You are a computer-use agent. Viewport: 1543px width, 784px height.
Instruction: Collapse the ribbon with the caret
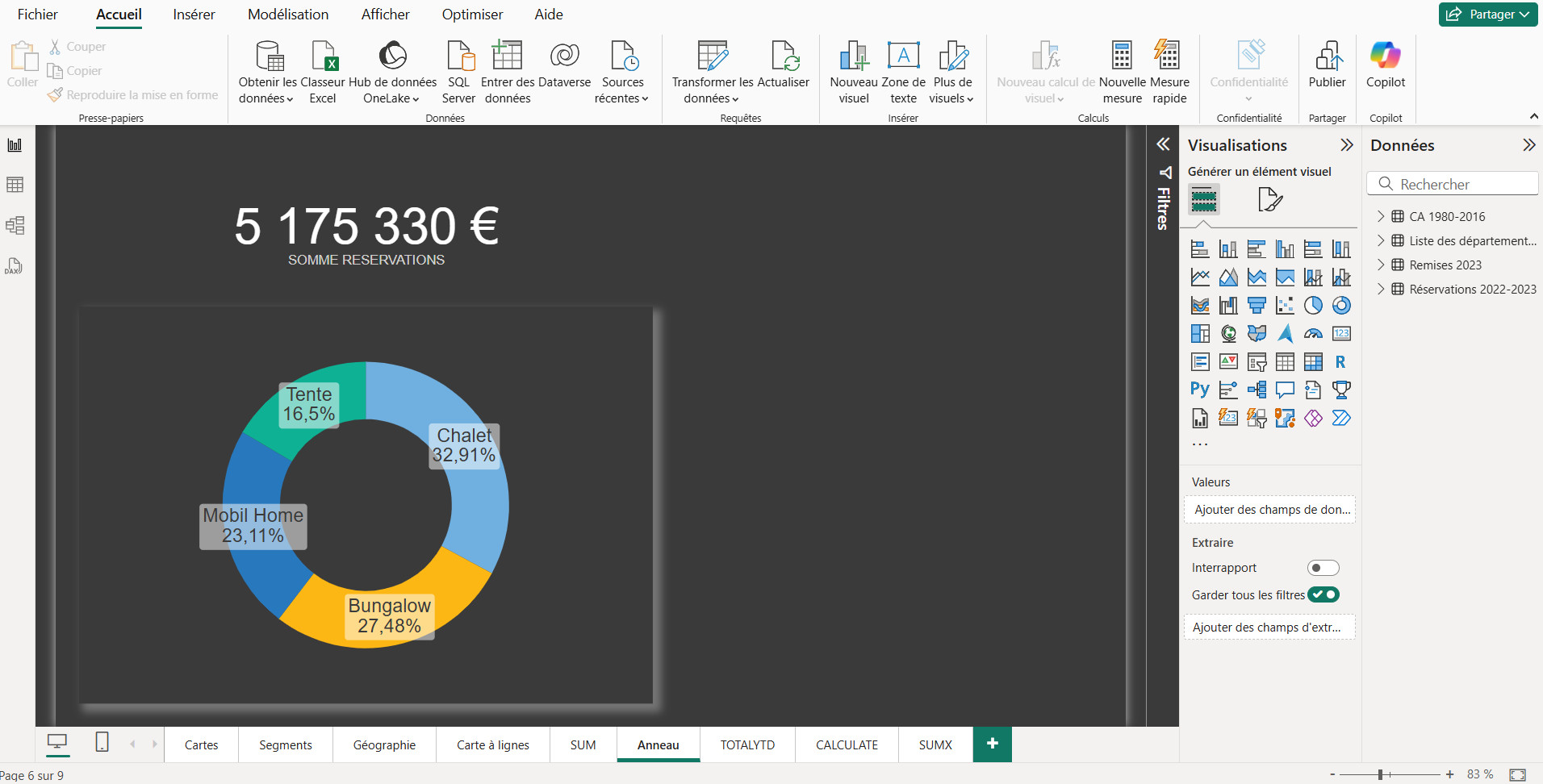point(1533,117)
